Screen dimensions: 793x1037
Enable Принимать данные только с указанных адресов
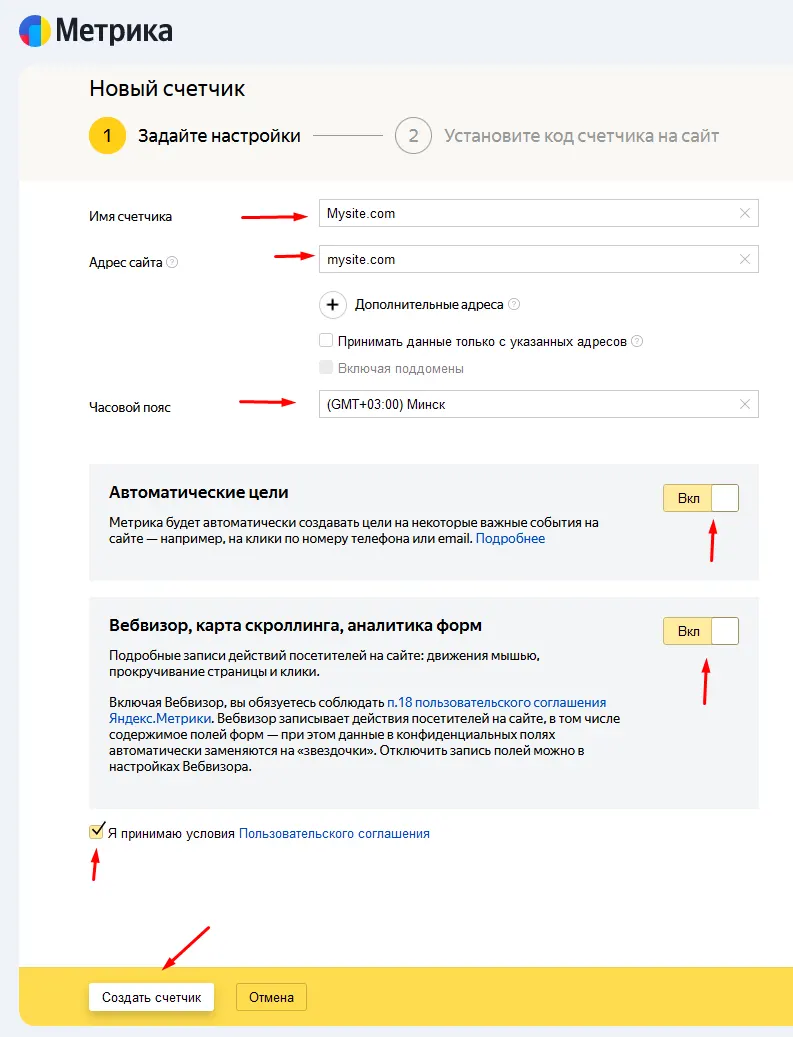pyautogui.click(x=326, y=341)
